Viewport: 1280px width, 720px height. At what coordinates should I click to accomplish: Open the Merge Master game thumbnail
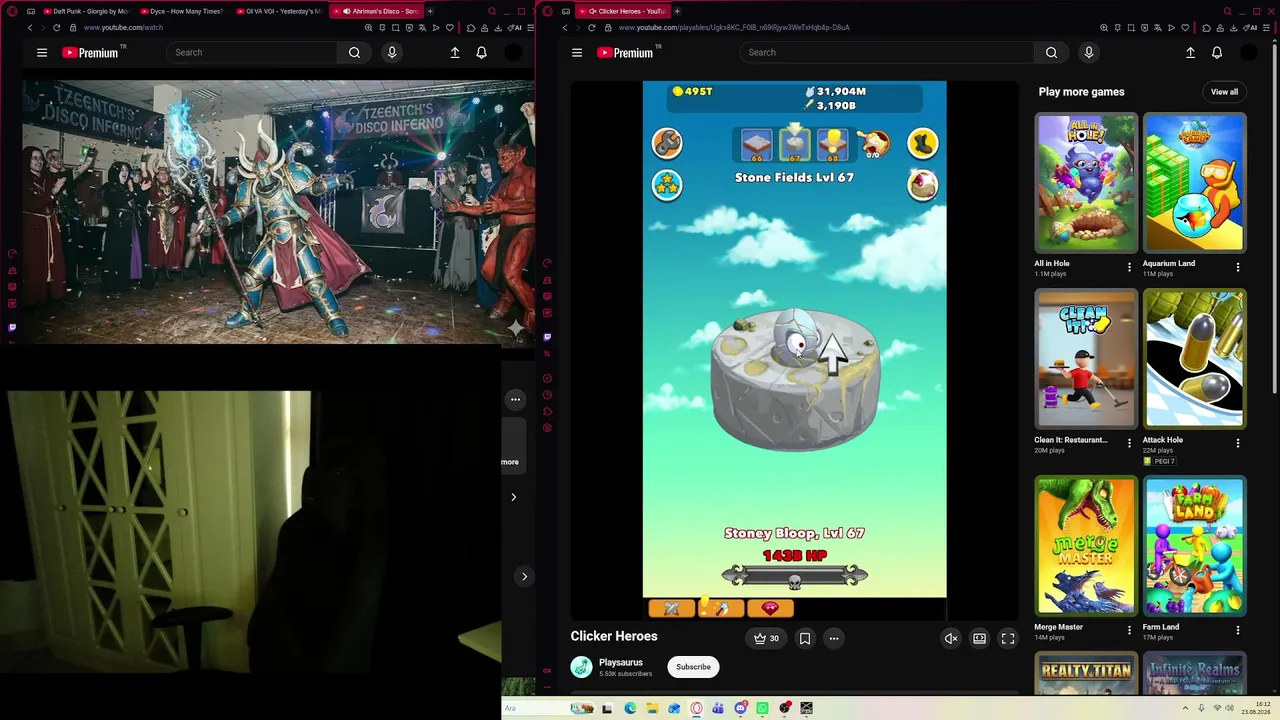point(1086,545)
